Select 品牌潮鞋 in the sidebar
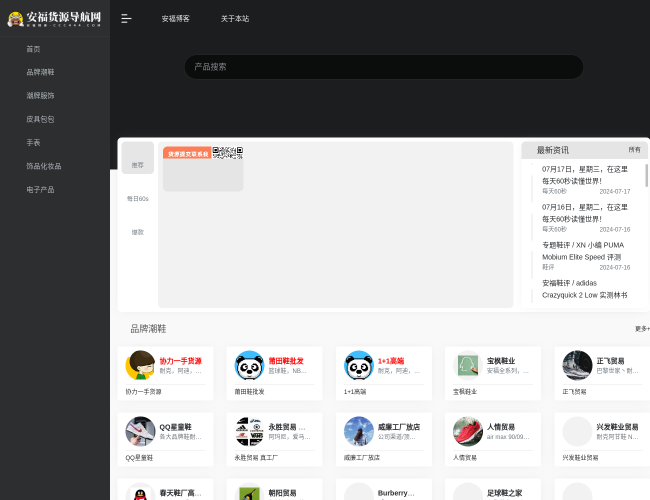The height and width of the screenshot is (500, 650). [40, 72]
